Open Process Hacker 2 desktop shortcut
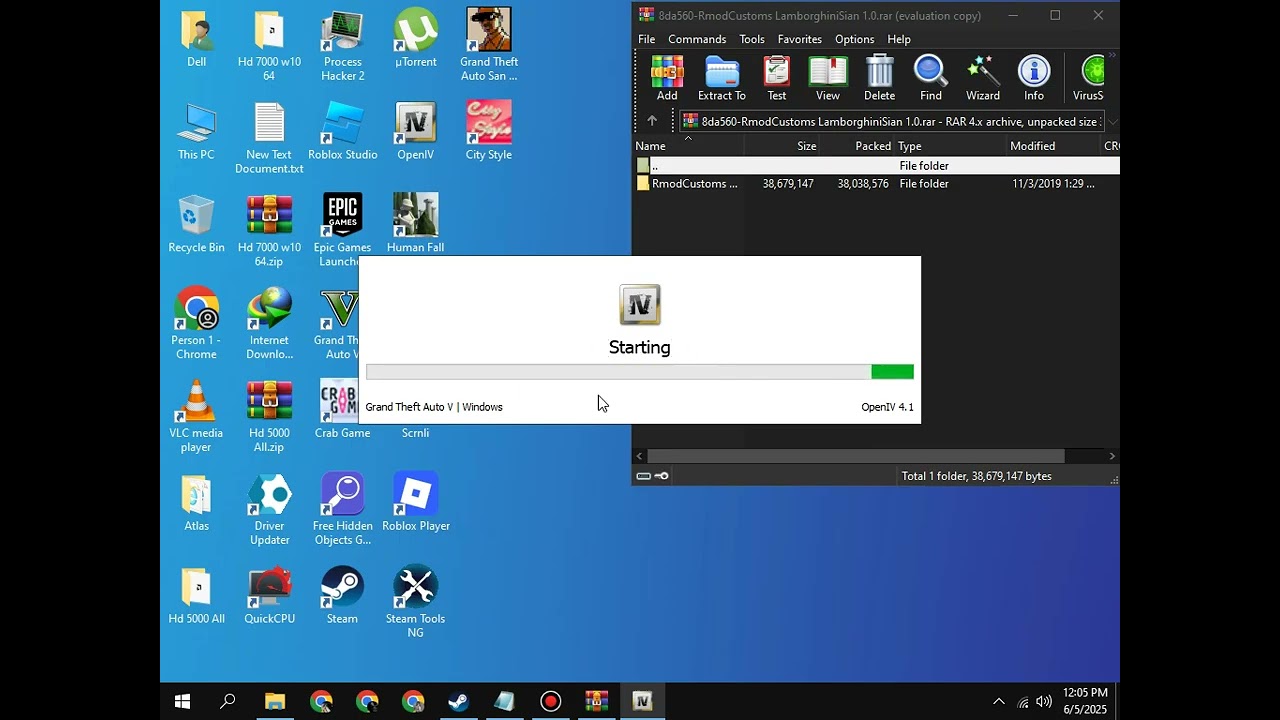1280x720 pixels. pyautogui.click(x=342, y=46)
